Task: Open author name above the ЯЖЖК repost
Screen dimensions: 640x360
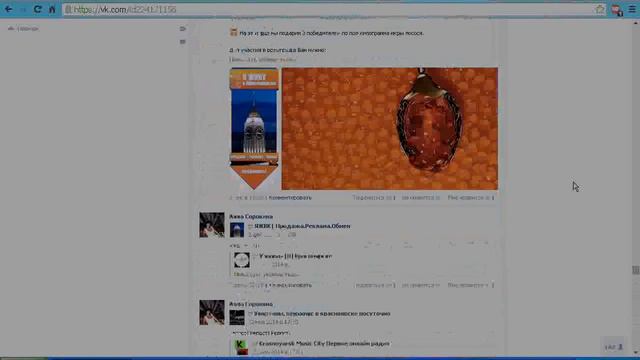Action: click(x=251, y=217)
